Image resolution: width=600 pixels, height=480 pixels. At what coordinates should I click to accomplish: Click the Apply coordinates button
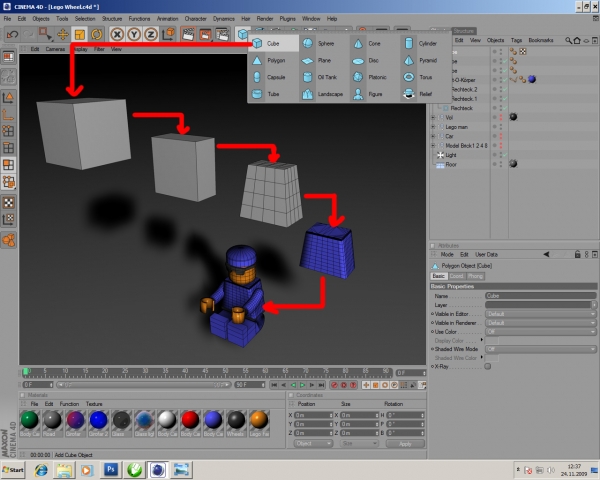coord(405,444)
